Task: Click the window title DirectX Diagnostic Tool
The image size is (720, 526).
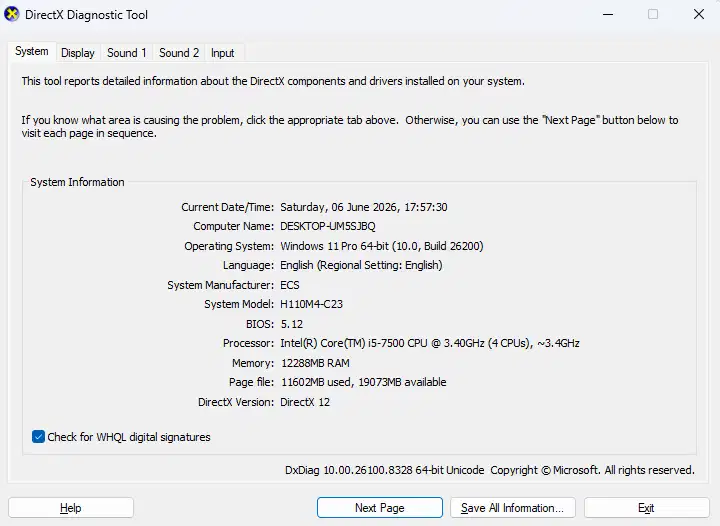Action: [x=86, y=15]
